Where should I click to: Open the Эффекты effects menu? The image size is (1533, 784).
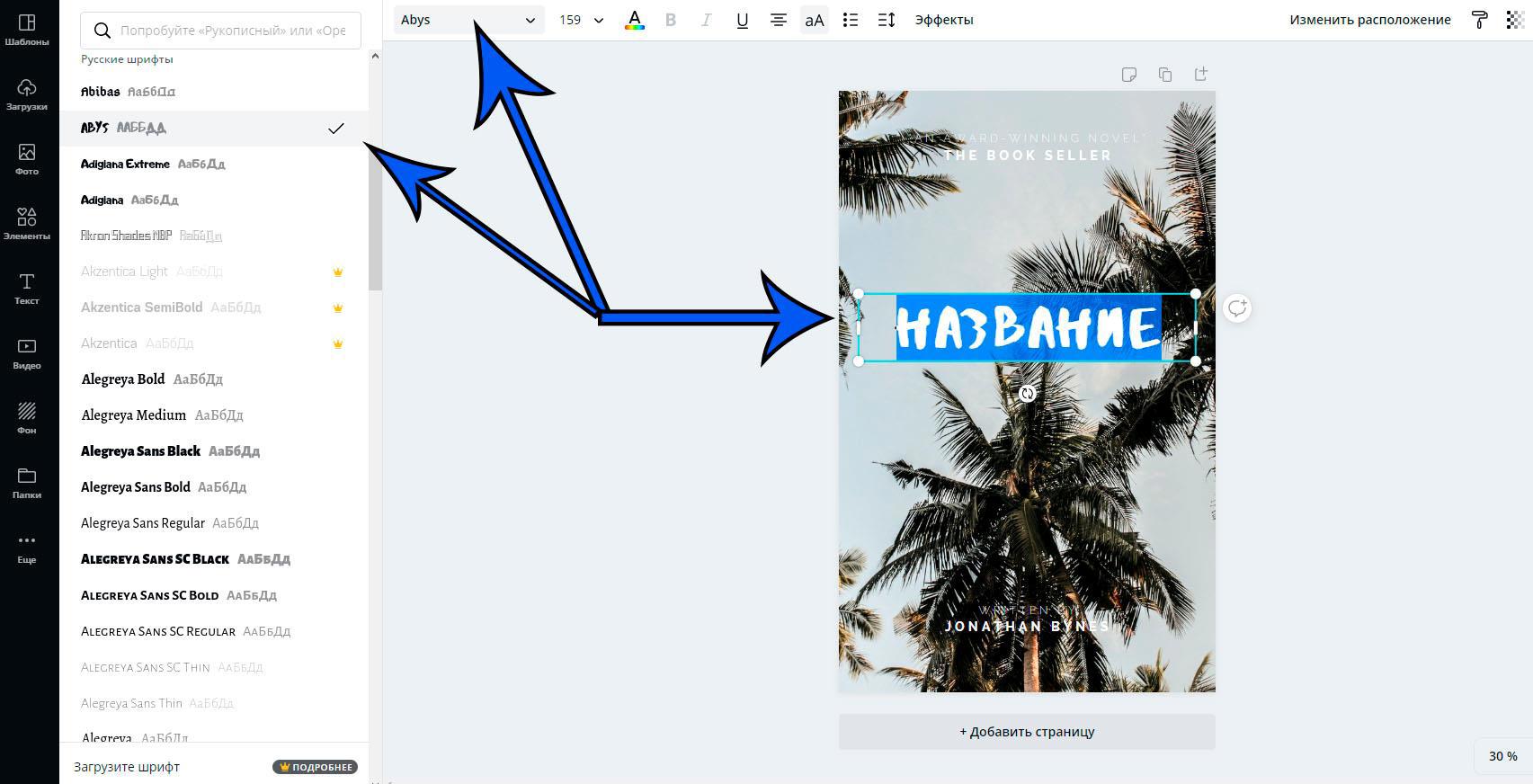pyautogui.click(x=944, y=20)
